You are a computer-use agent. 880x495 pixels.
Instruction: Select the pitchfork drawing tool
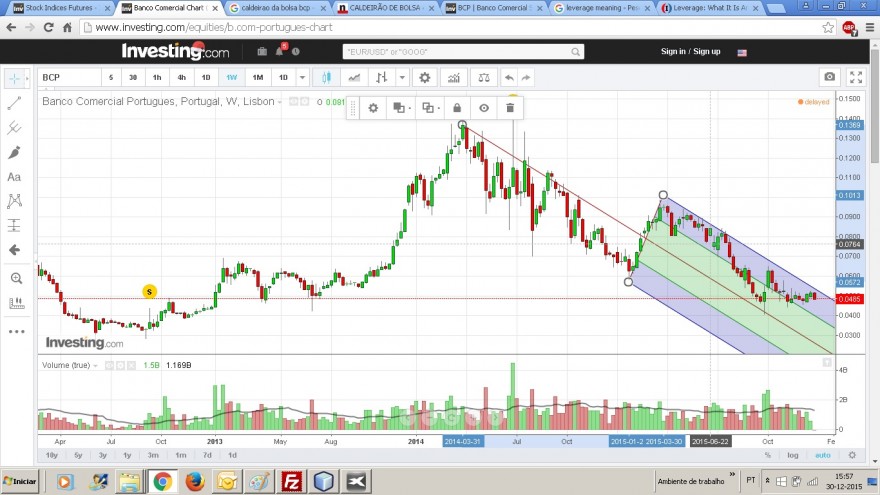[15, 128]
